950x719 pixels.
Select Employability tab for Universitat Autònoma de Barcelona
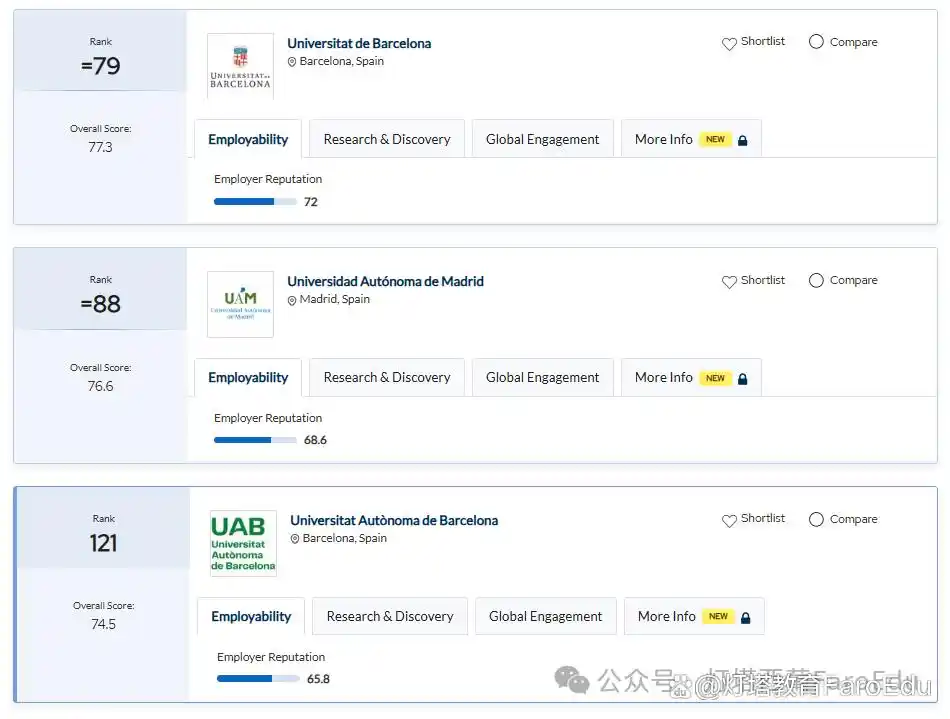251,617
